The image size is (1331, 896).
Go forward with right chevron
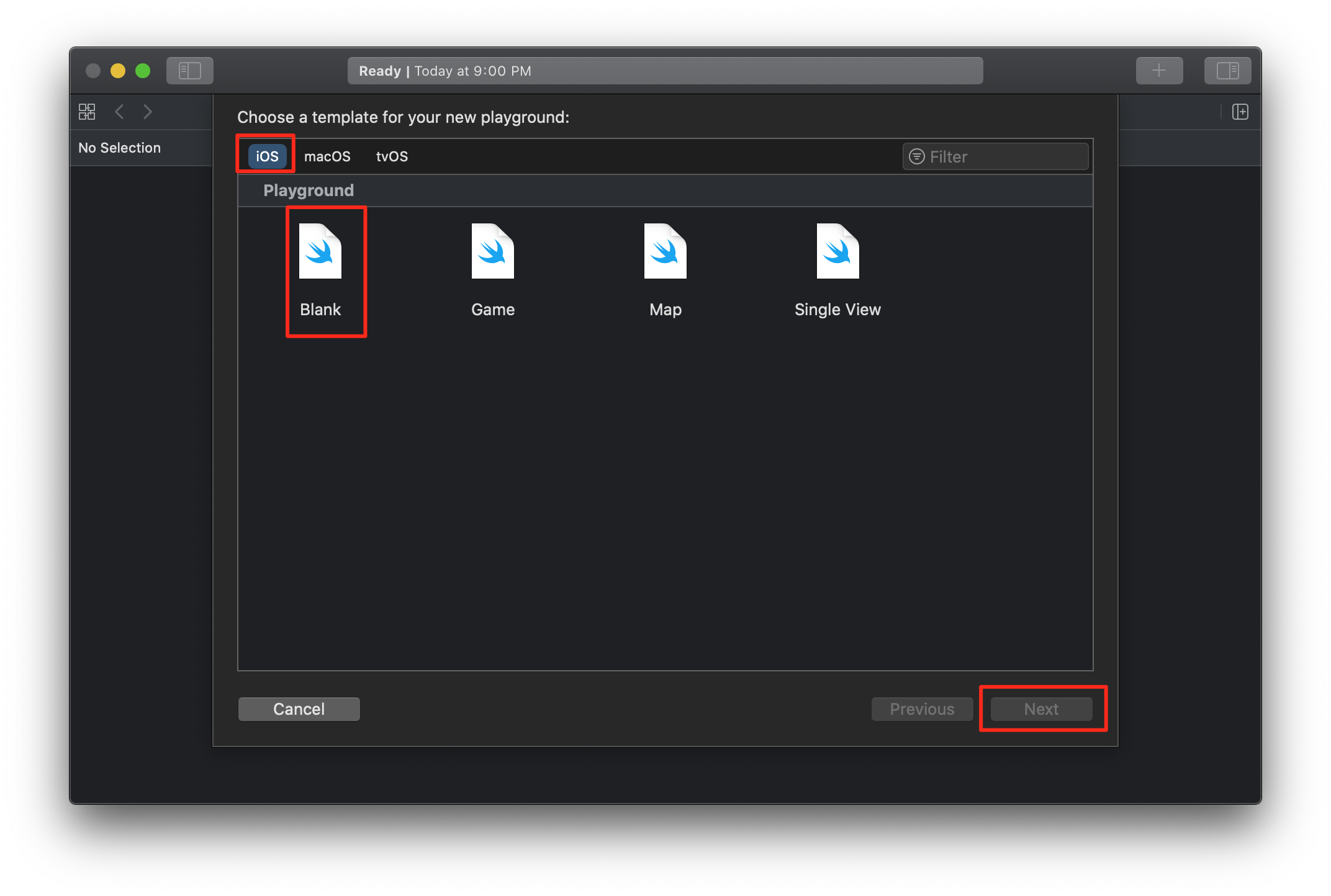(147, 112)
